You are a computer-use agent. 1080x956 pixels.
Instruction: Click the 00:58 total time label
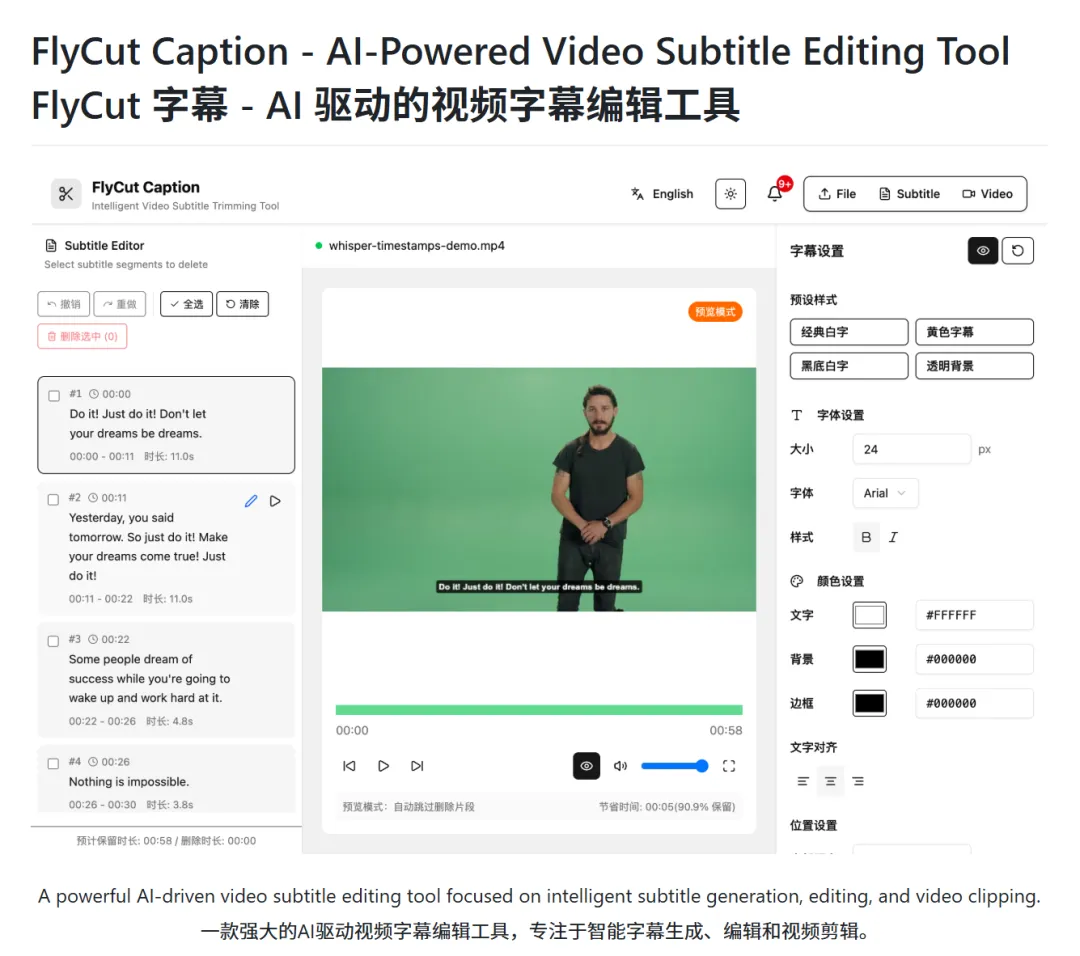[726, 731]
